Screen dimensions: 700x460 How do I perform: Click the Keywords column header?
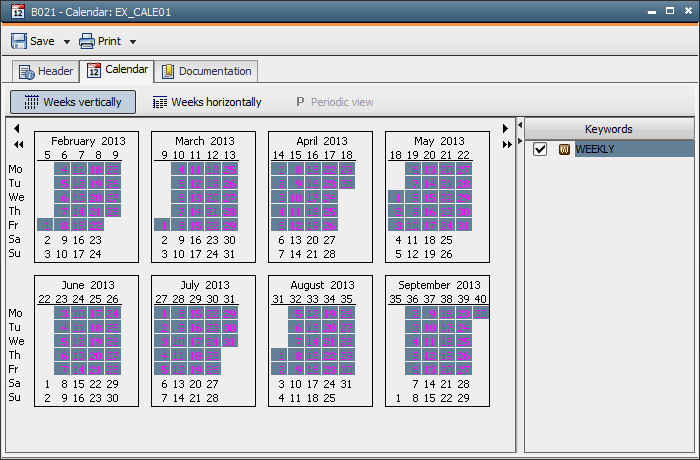pos(608,129)
